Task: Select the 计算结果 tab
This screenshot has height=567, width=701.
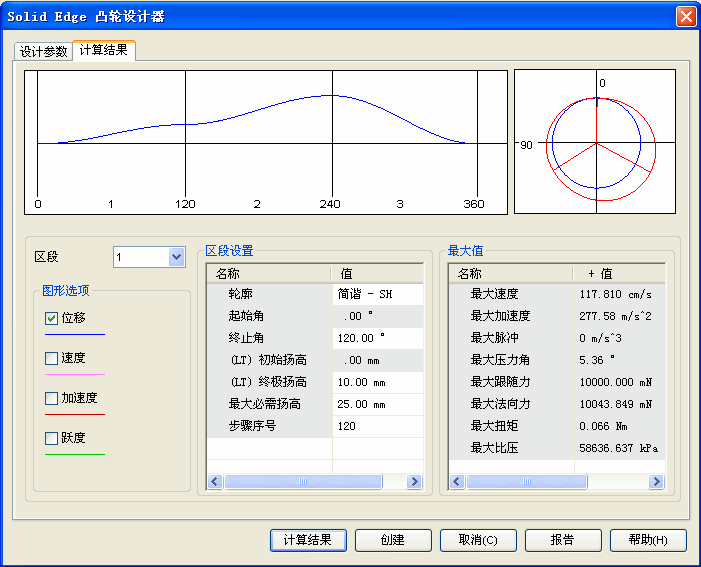Action: point(103,50)
